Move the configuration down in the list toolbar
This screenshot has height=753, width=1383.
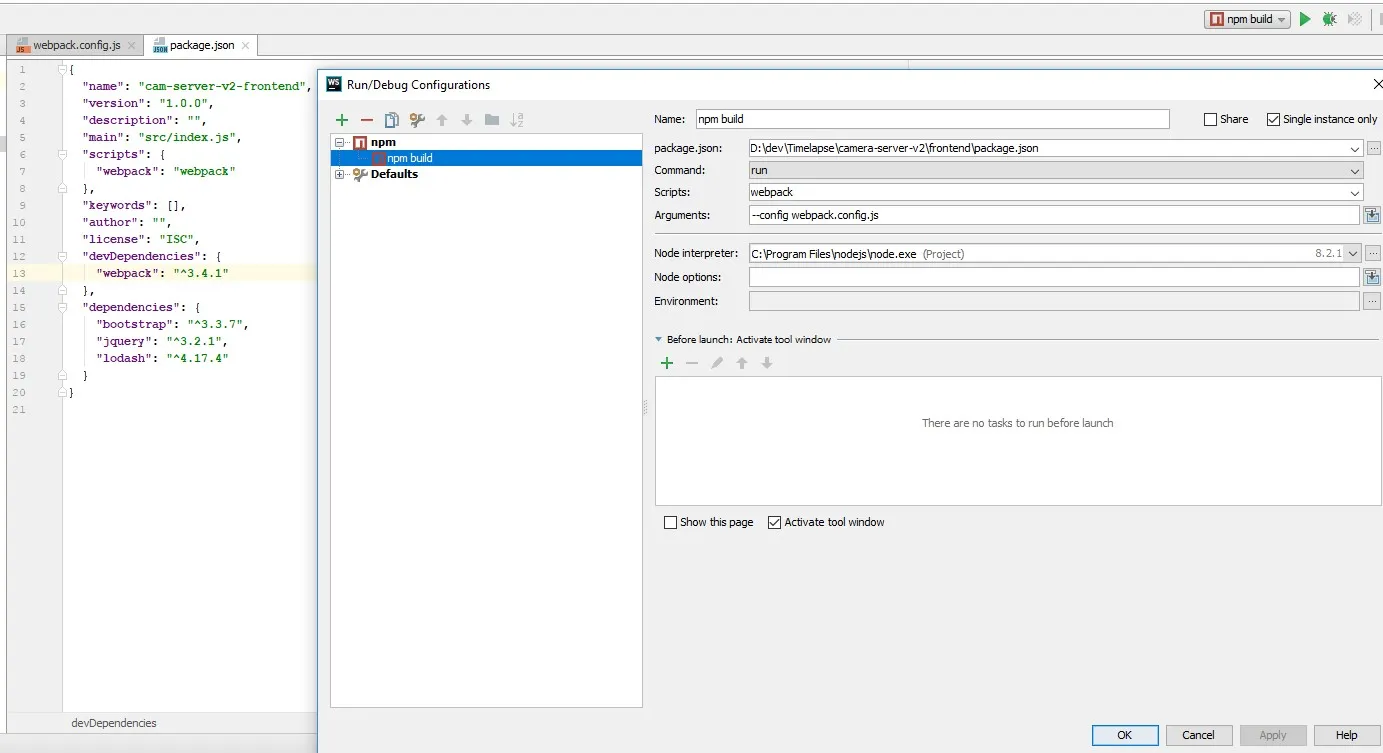466,120
